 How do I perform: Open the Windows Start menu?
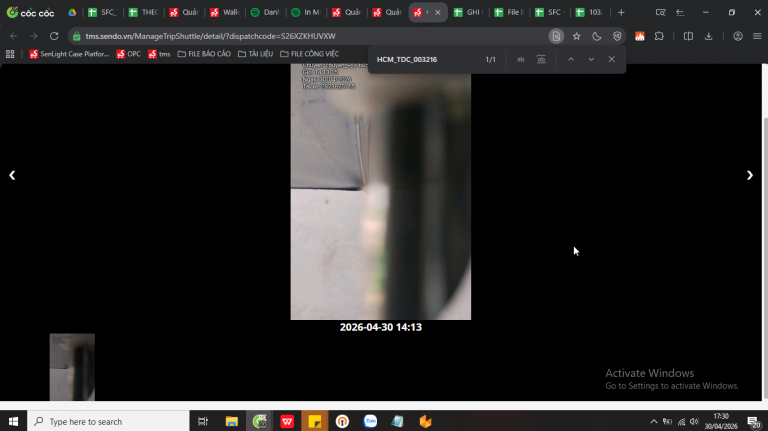13,421
